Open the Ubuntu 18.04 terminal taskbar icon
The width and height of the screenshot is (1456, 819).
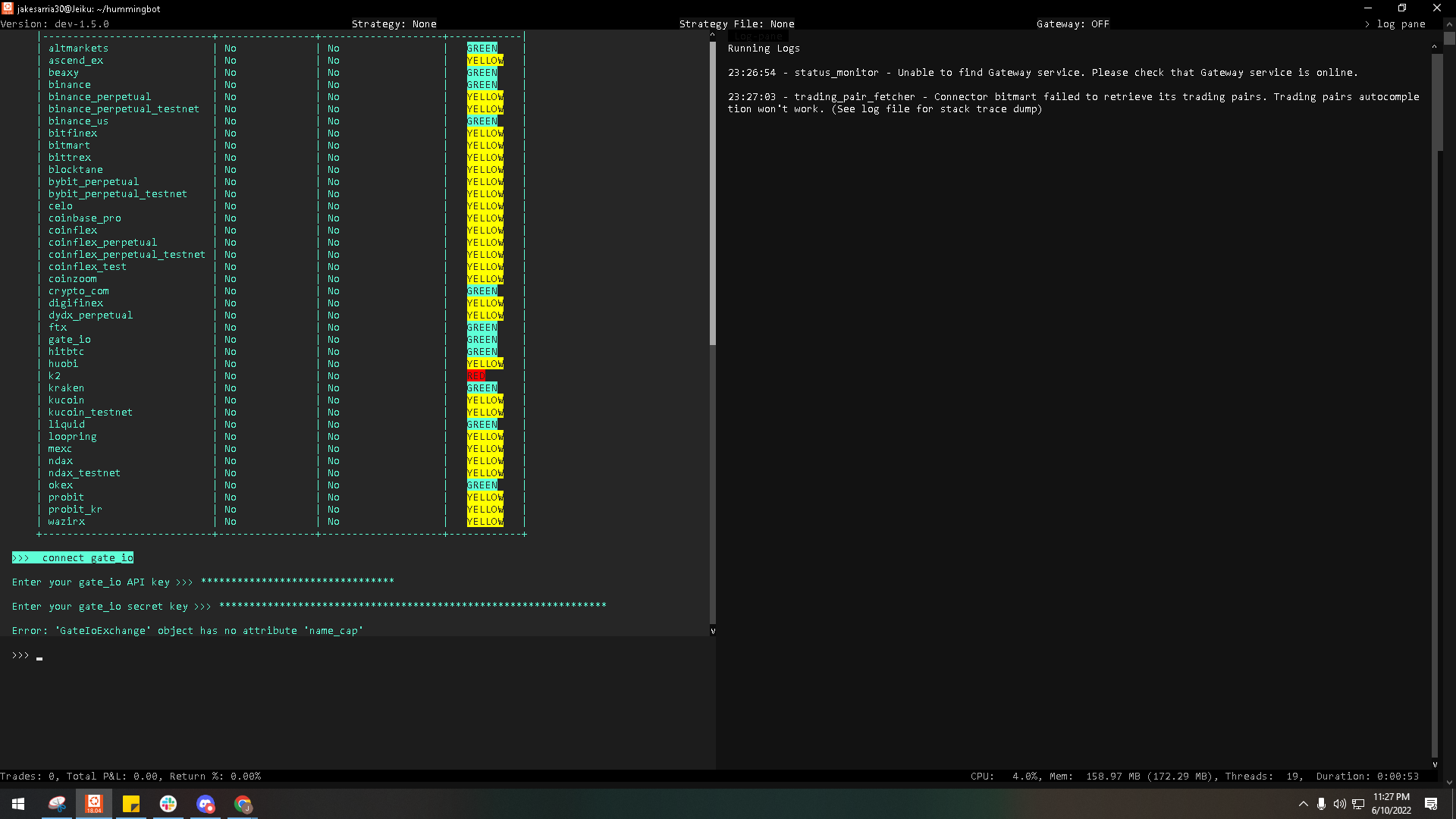point(94,804)
